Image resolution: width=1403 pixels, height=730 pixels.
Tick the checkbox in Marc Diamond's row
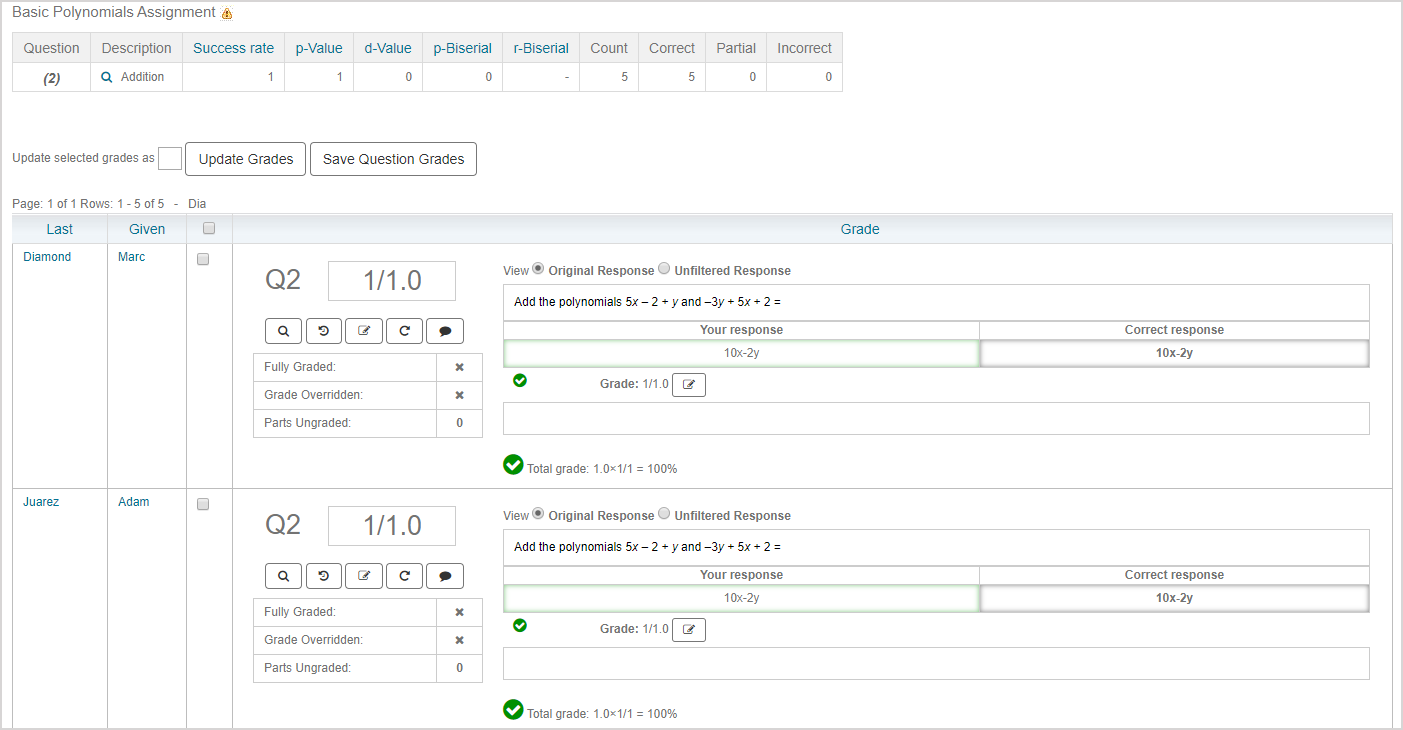click(x=203, y=259)
